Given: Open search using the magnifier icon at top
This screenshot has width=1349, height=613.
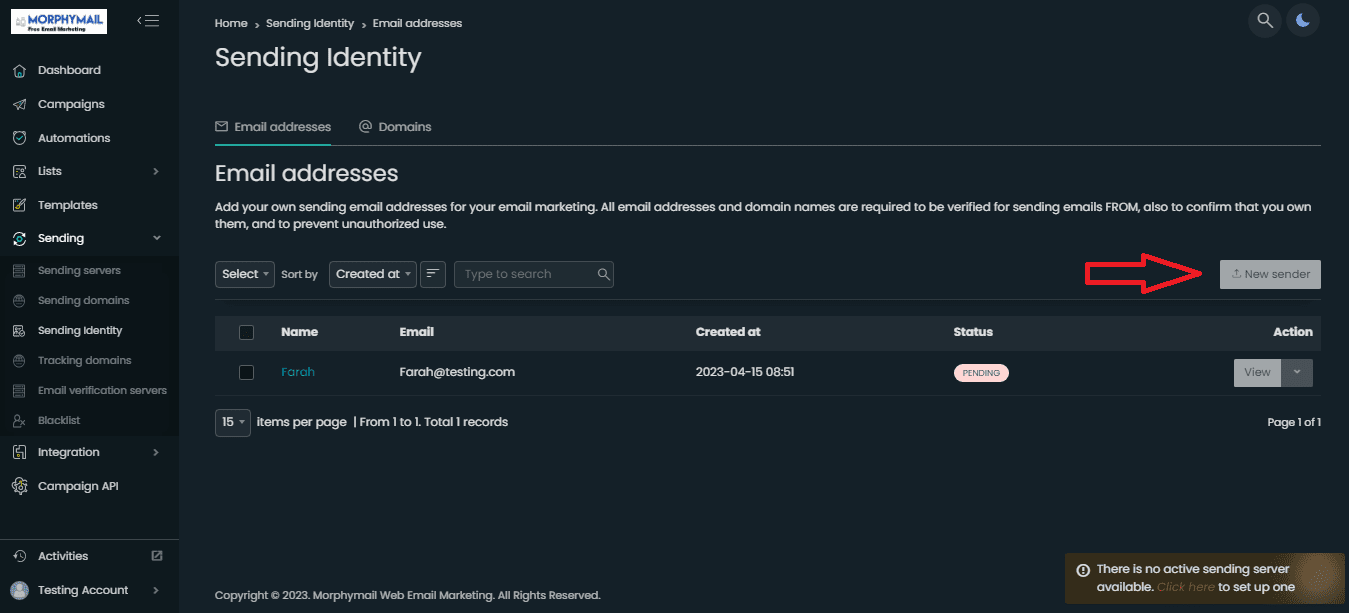Looking at the screenshot, I should coord(1265,21).
